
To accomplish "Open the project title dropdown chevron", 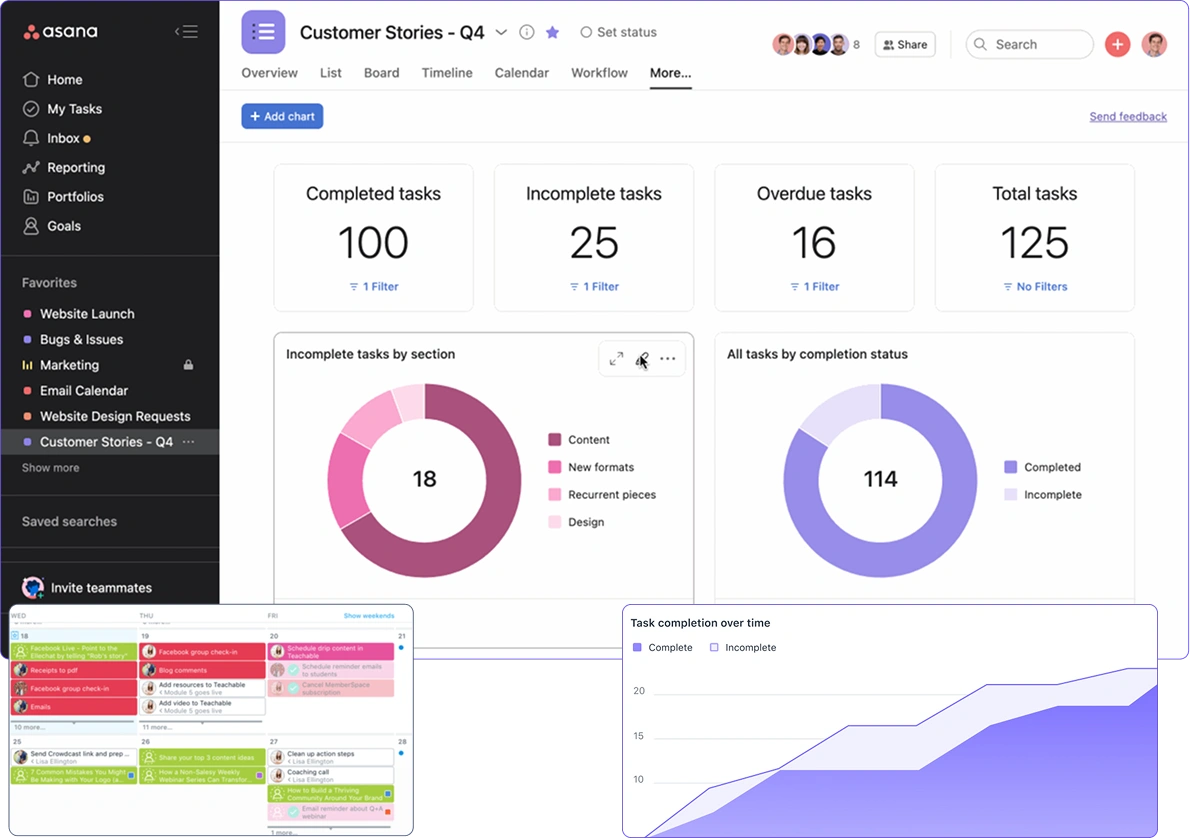I will pyautogui.click(x=501, y=32).
